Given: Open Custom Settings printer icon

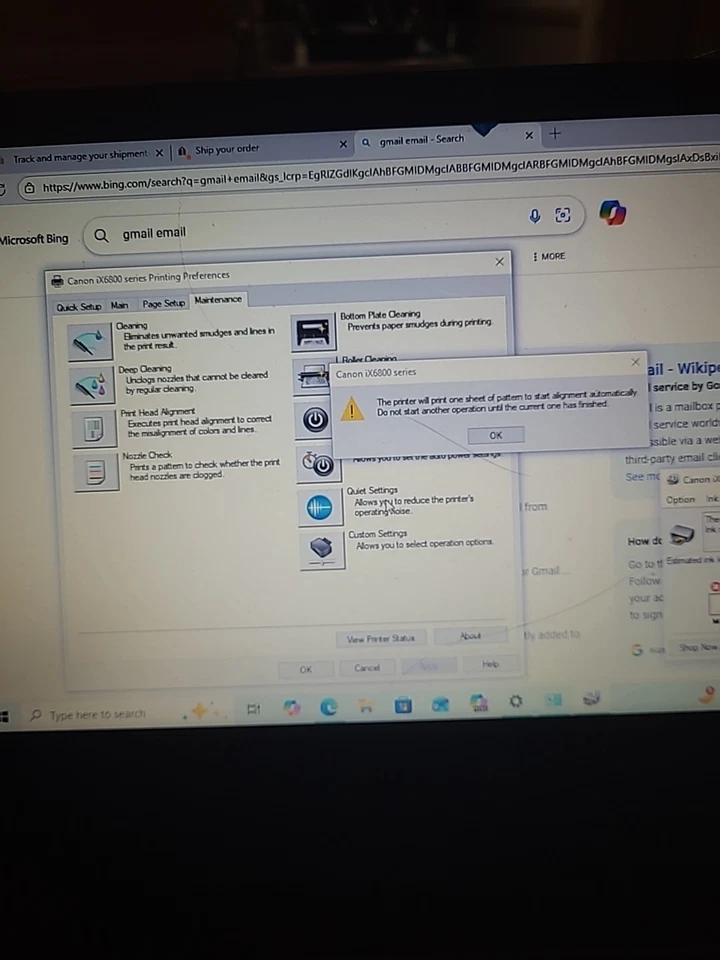Looking at the screenshot, I should [322, 550].
